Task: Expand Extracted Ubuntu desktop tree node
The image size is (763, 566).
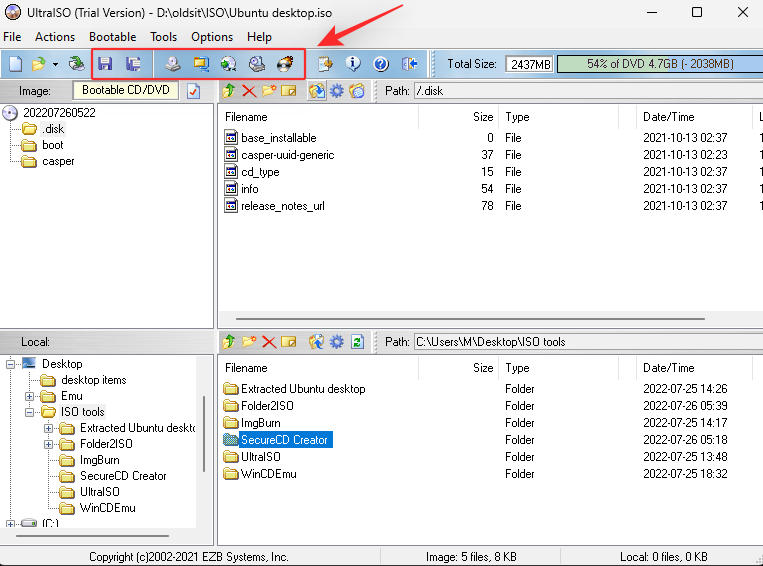Action: [x=48, y=428]
